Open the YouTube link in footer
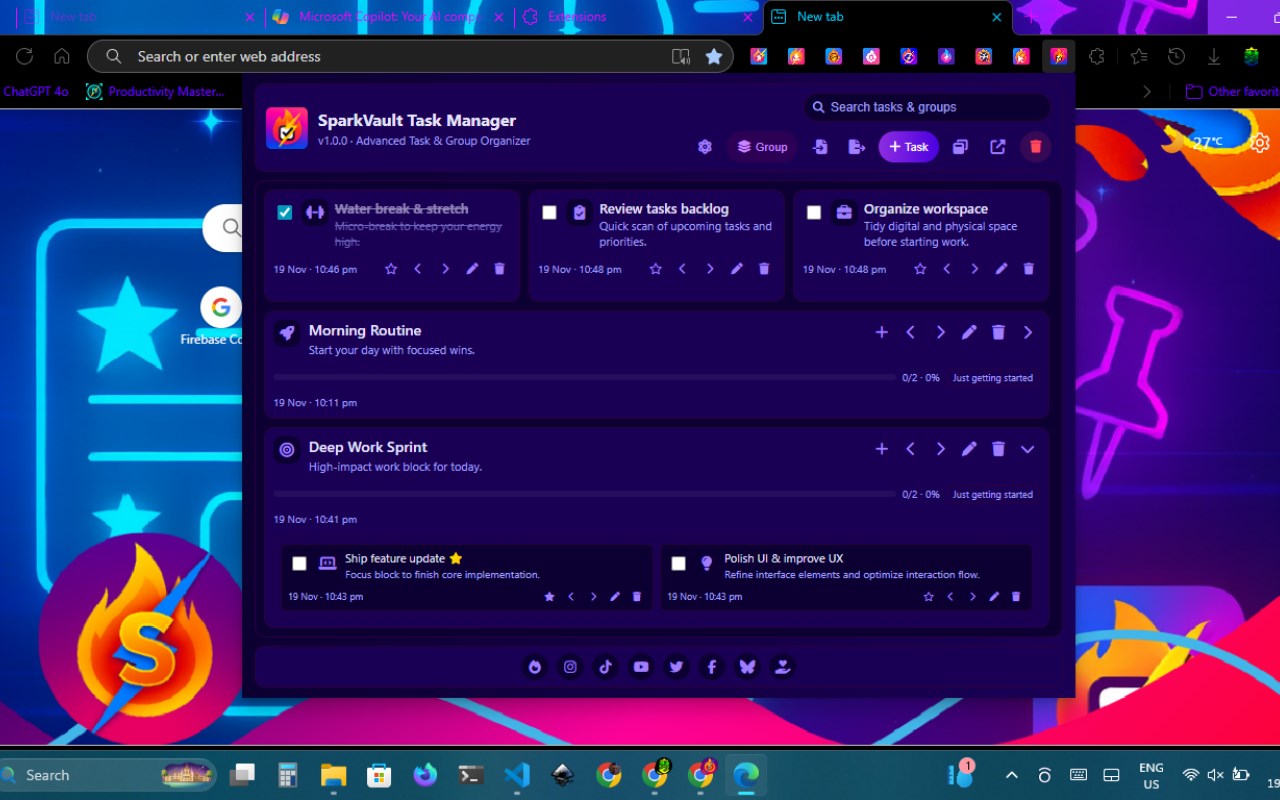 641,667
